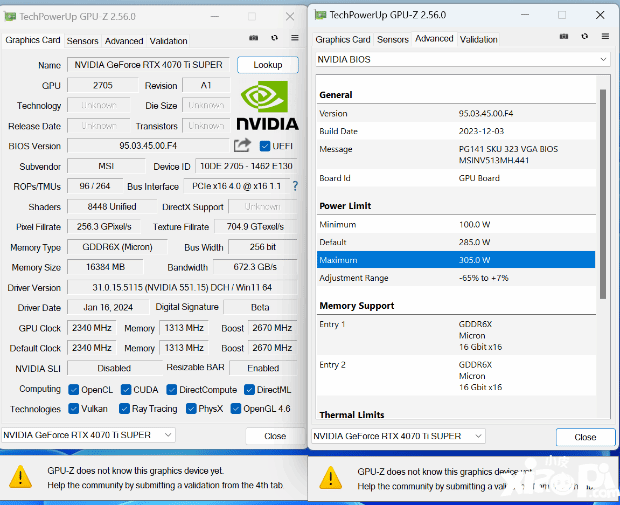Click the BIOS export share icon
The width and height of the screenshot is (620, 505).
click(x=242, y=145)
